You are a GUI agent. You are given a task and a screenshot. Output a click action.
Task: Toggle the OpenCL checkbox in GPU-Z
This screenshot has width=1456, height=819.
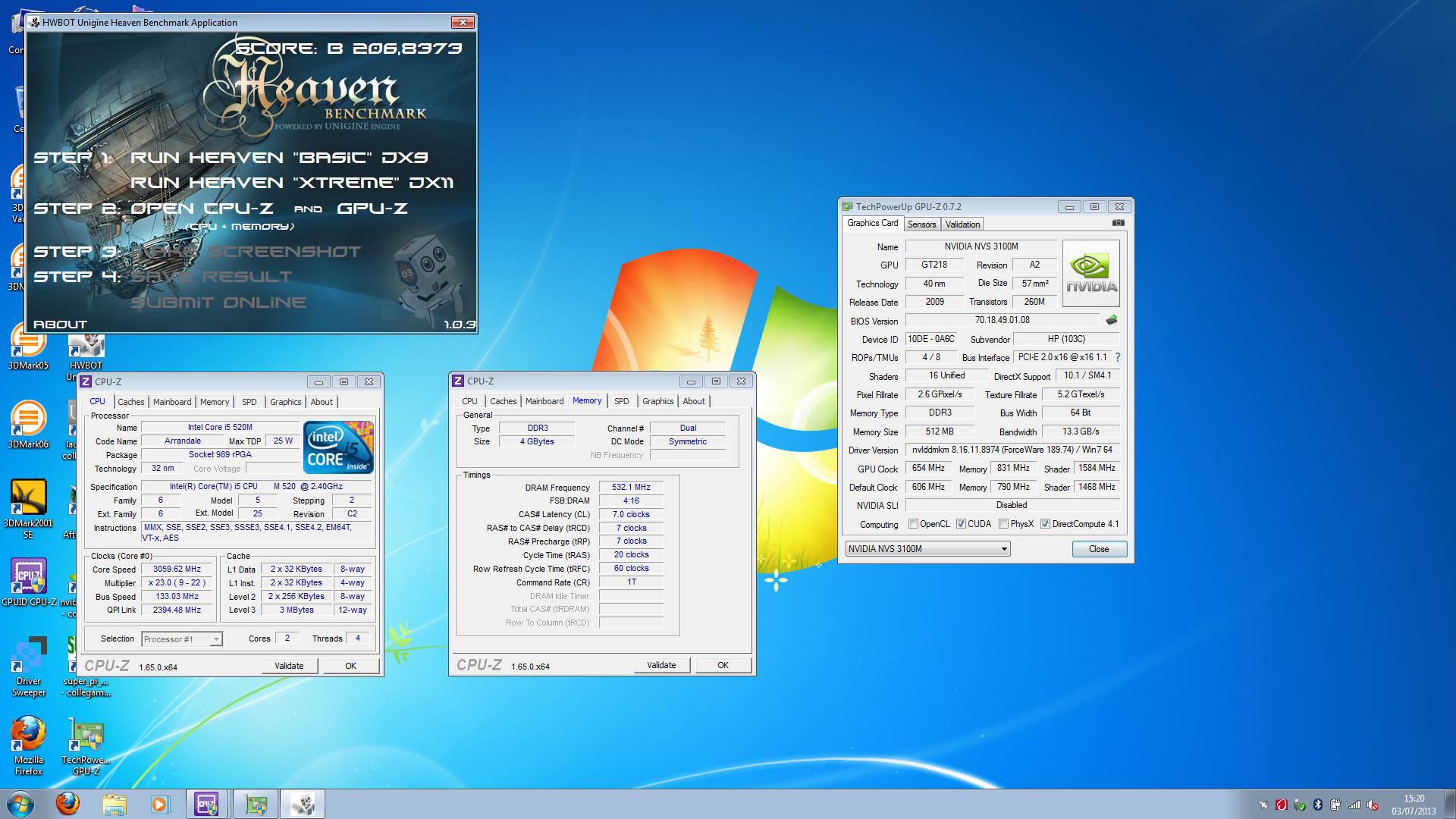pyautogui.click(x=913, y=524)
